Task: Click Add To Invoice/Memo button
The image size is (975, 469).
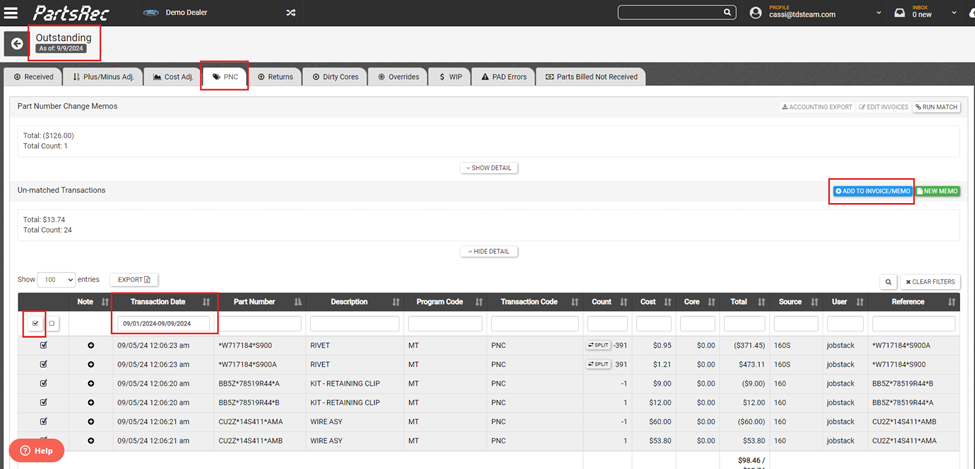Action: 873,192
